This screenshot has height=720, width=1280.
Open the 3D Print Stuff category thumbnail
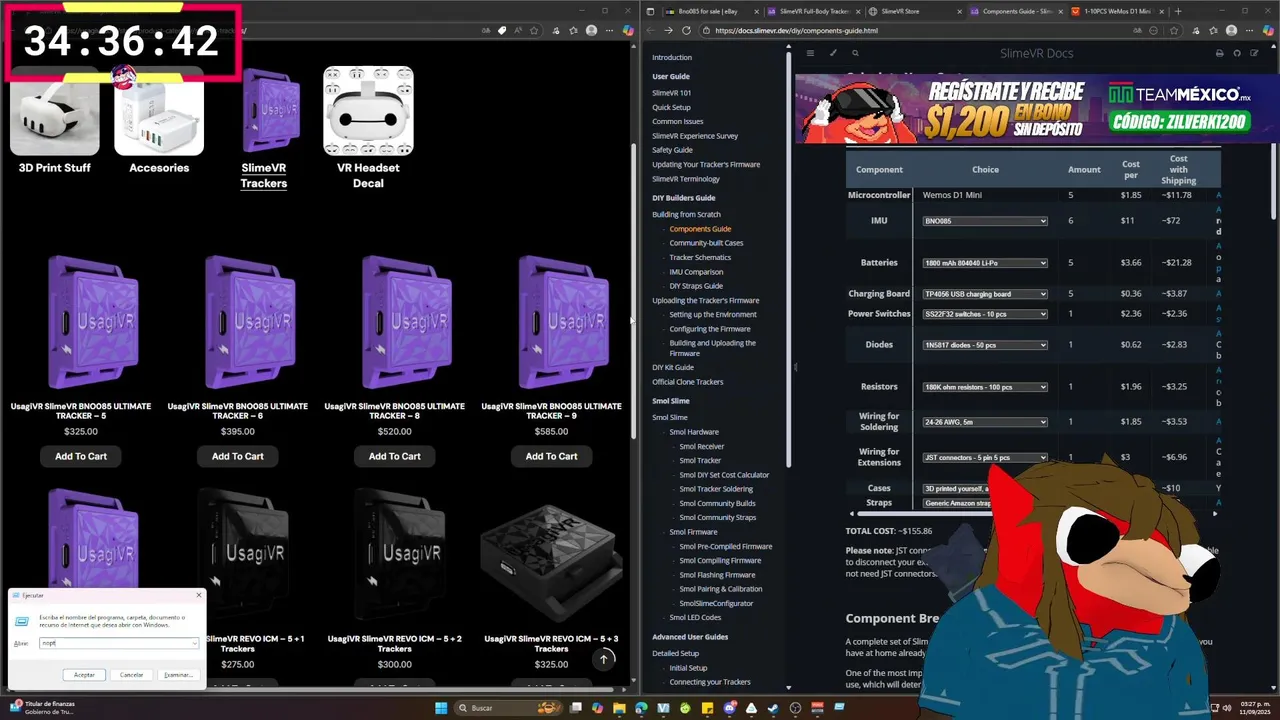coord(55,111)
